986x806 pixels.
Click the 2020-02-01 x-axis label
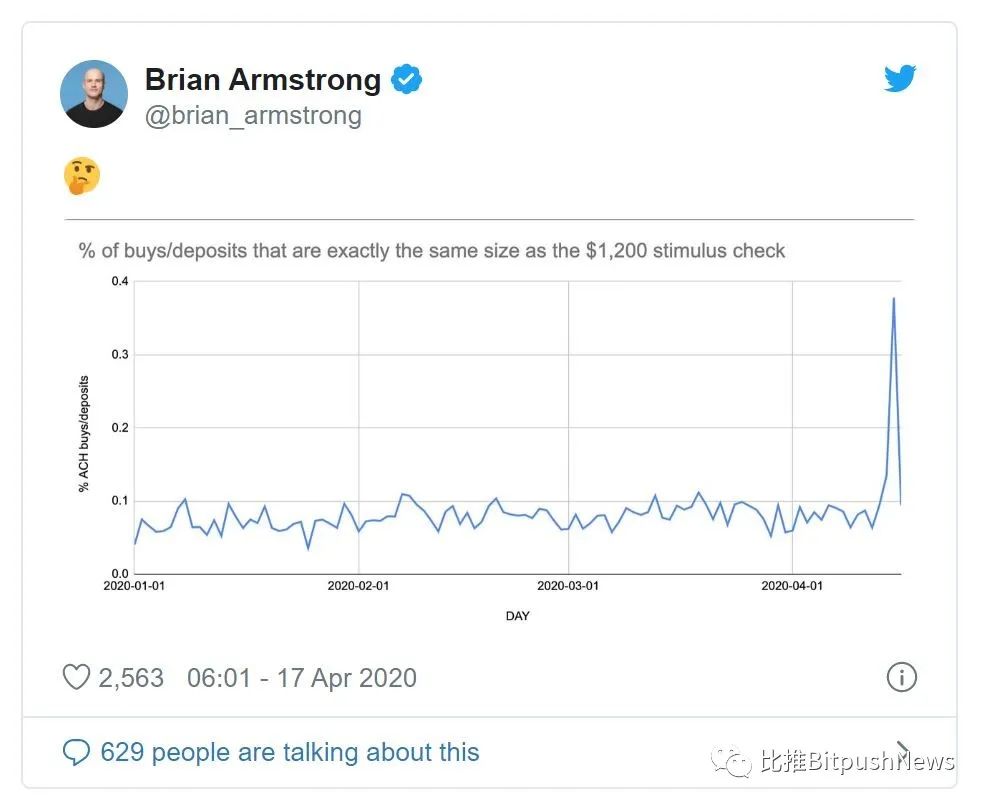358,586
